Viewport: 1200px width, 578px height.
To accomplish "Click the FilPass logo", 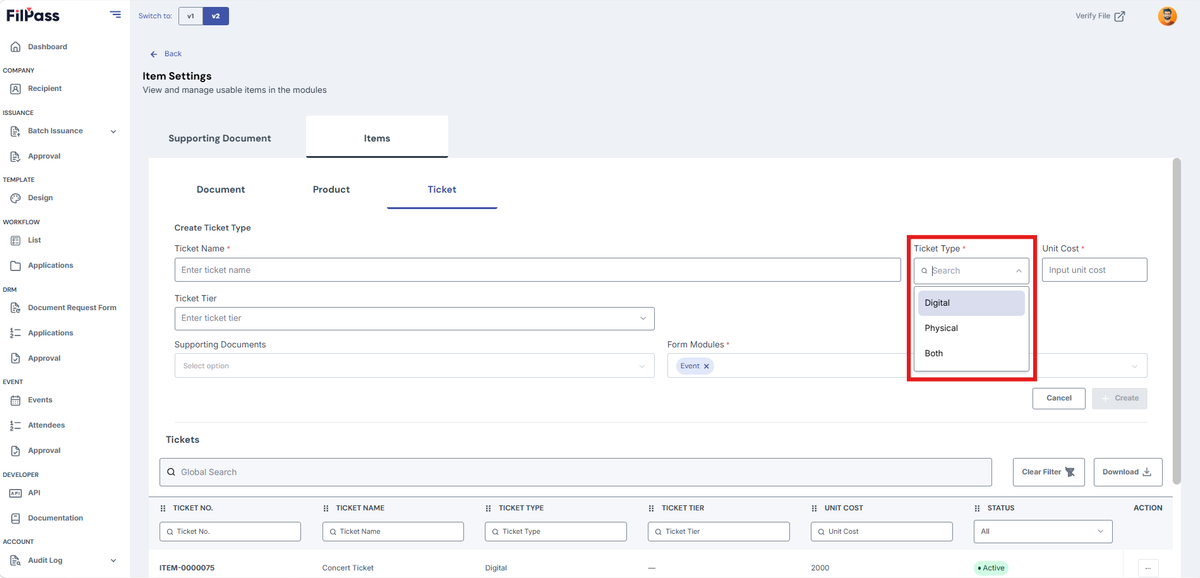I will coord(33,15).
